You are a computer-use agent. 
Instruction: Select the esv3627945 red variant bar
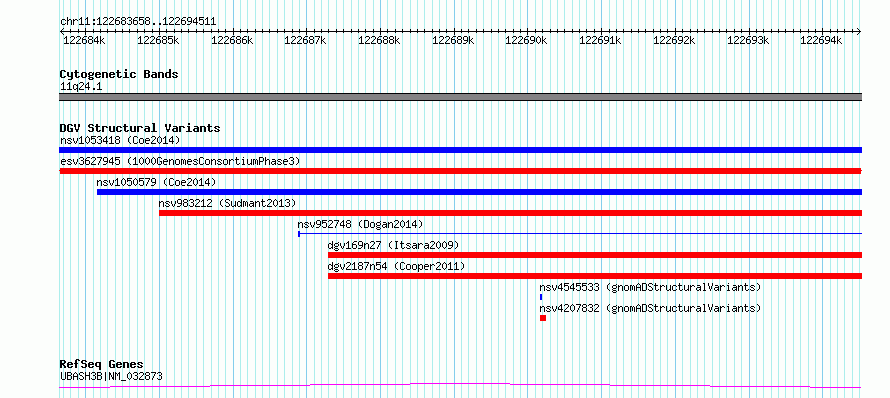pyautogui.click(x=460, y=171)
